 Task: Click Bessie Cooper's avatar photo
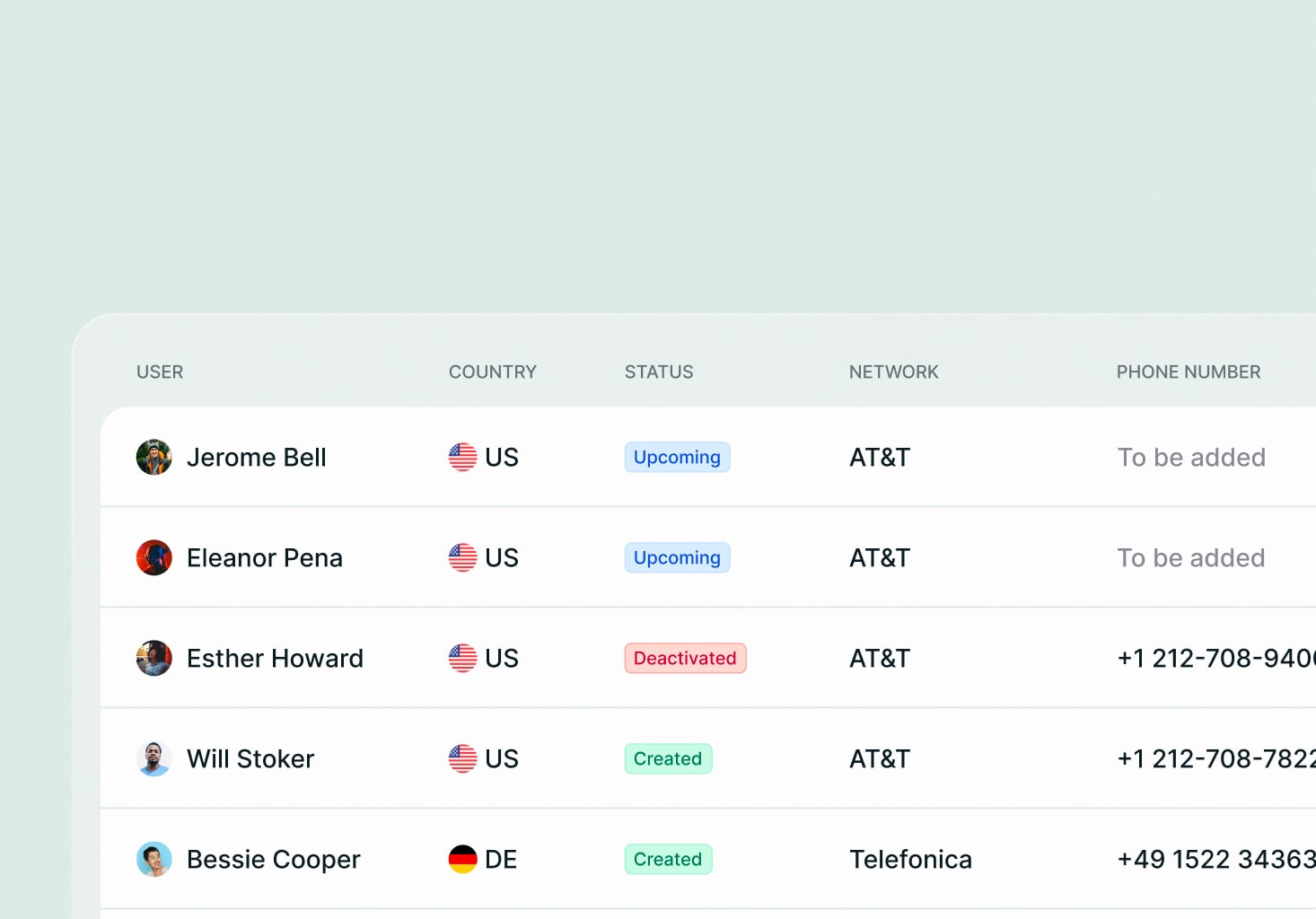tap(154, 859)
